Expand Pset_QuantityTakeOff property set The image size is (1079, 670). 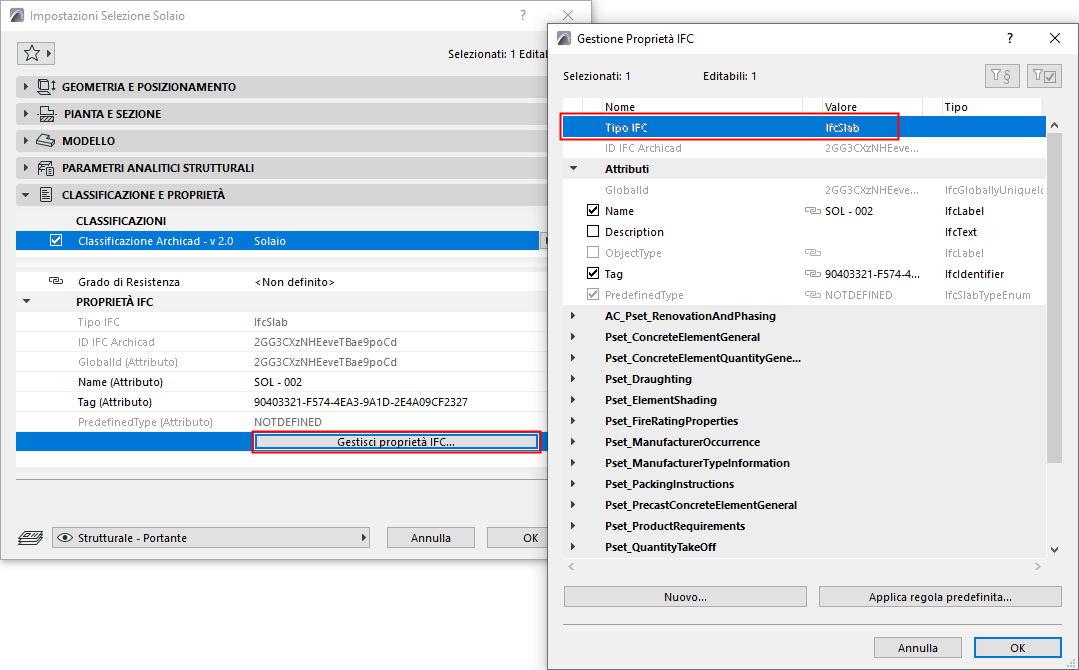pyautogui.click(x=573, y=547)
